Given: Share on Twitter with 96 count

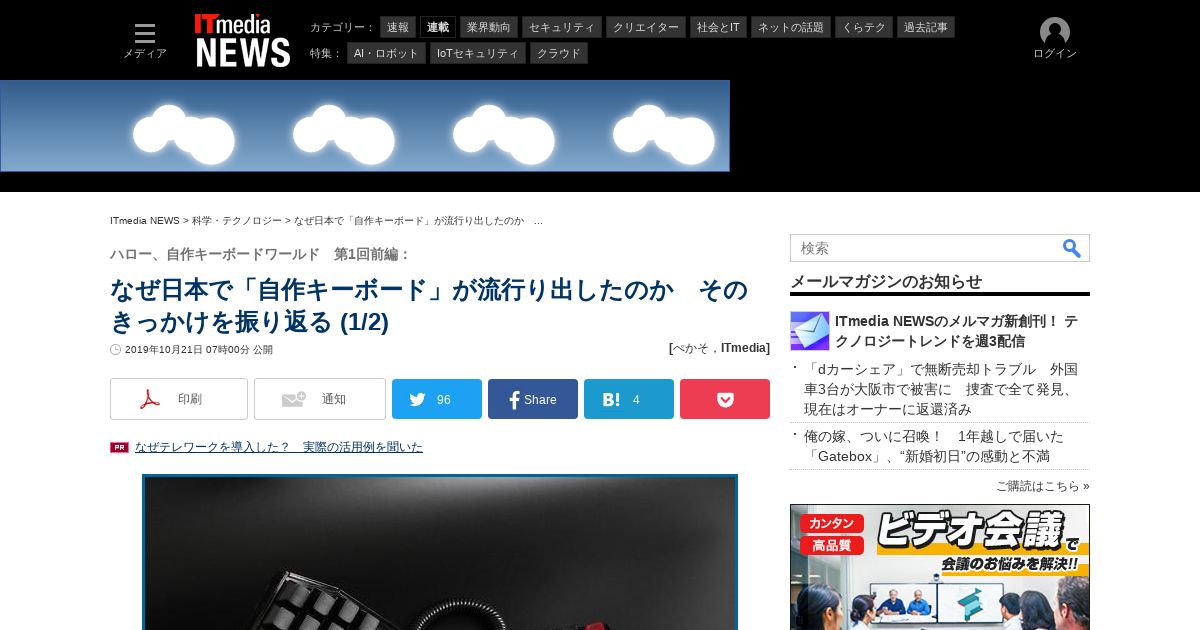Looking at the screenshot, I should (x=437, y=399).
